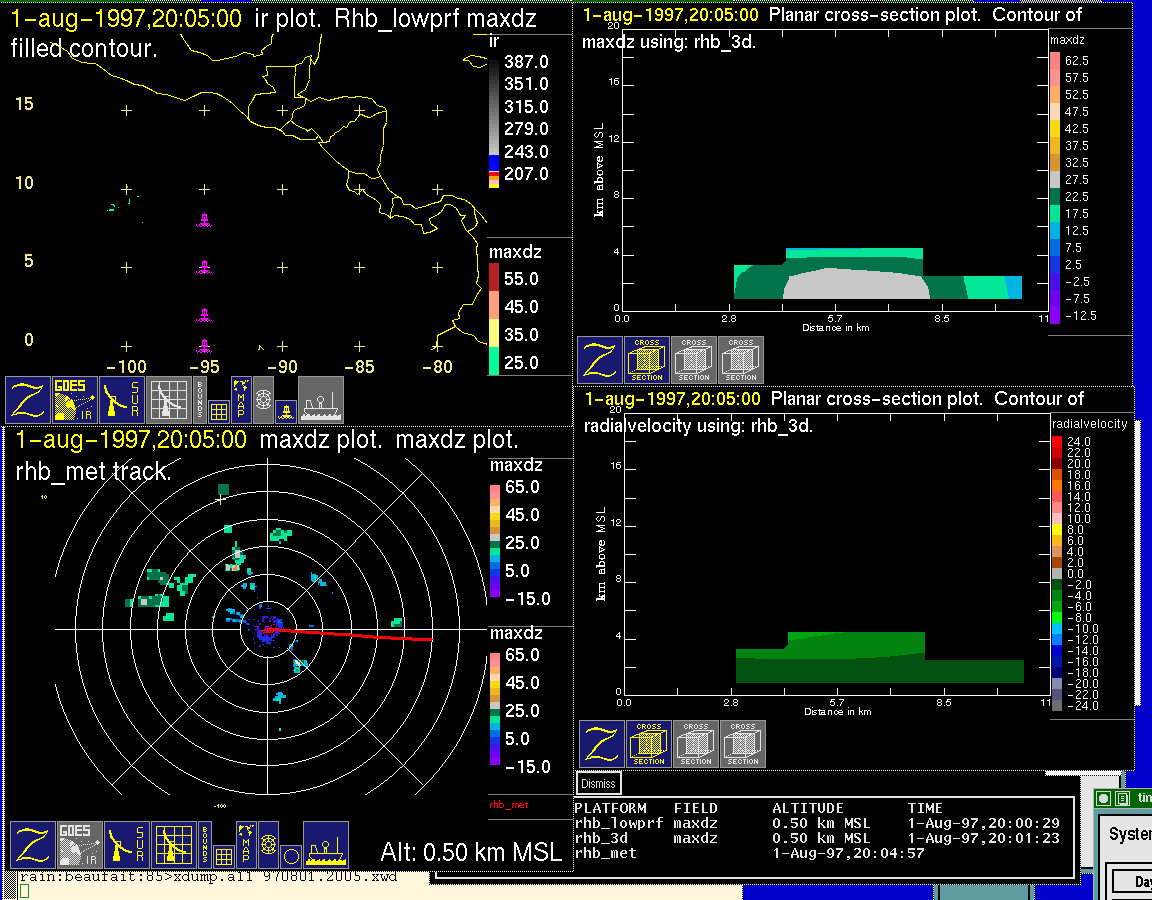Select the middle gray Cross Section icon under the radialvelocity plot

click(696, 744)
